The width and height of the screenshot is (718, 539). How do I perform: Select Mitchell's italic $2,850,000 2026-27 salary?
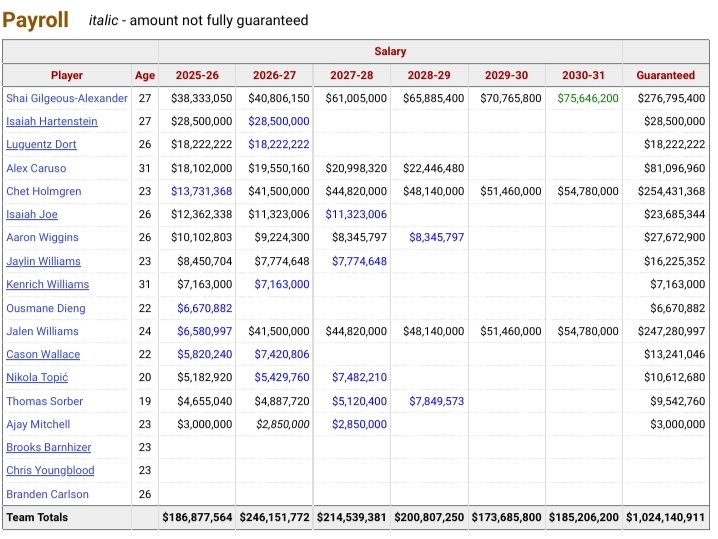(283, 424)
